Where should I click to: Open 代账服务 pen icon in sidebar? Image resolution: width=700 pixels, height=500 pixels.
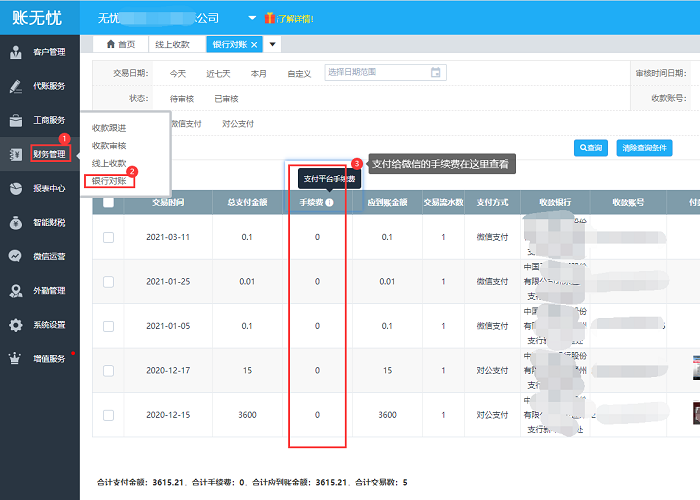[x=16, y=86]
